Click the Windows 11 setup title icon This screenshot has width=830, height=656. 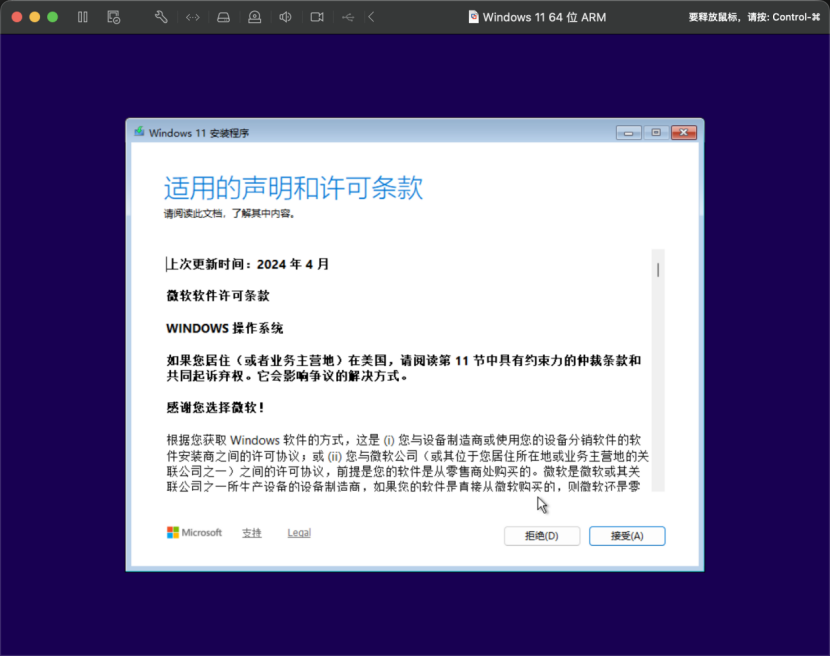(139, 132)
